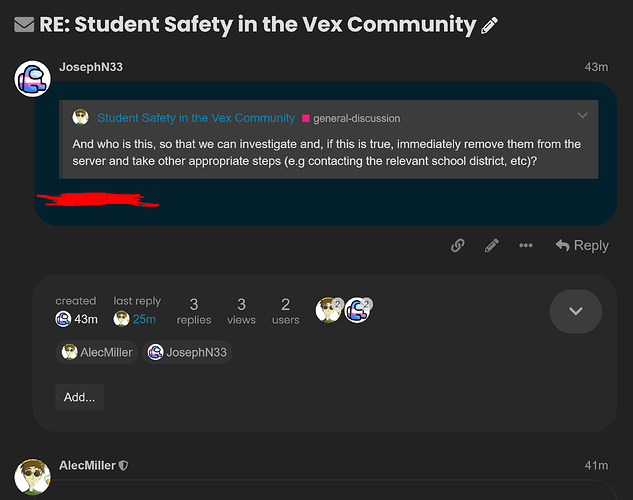Expand the quoted post chevron
Image resolution: width=633 pixels, height=500 pixels.
click(583, 116)
